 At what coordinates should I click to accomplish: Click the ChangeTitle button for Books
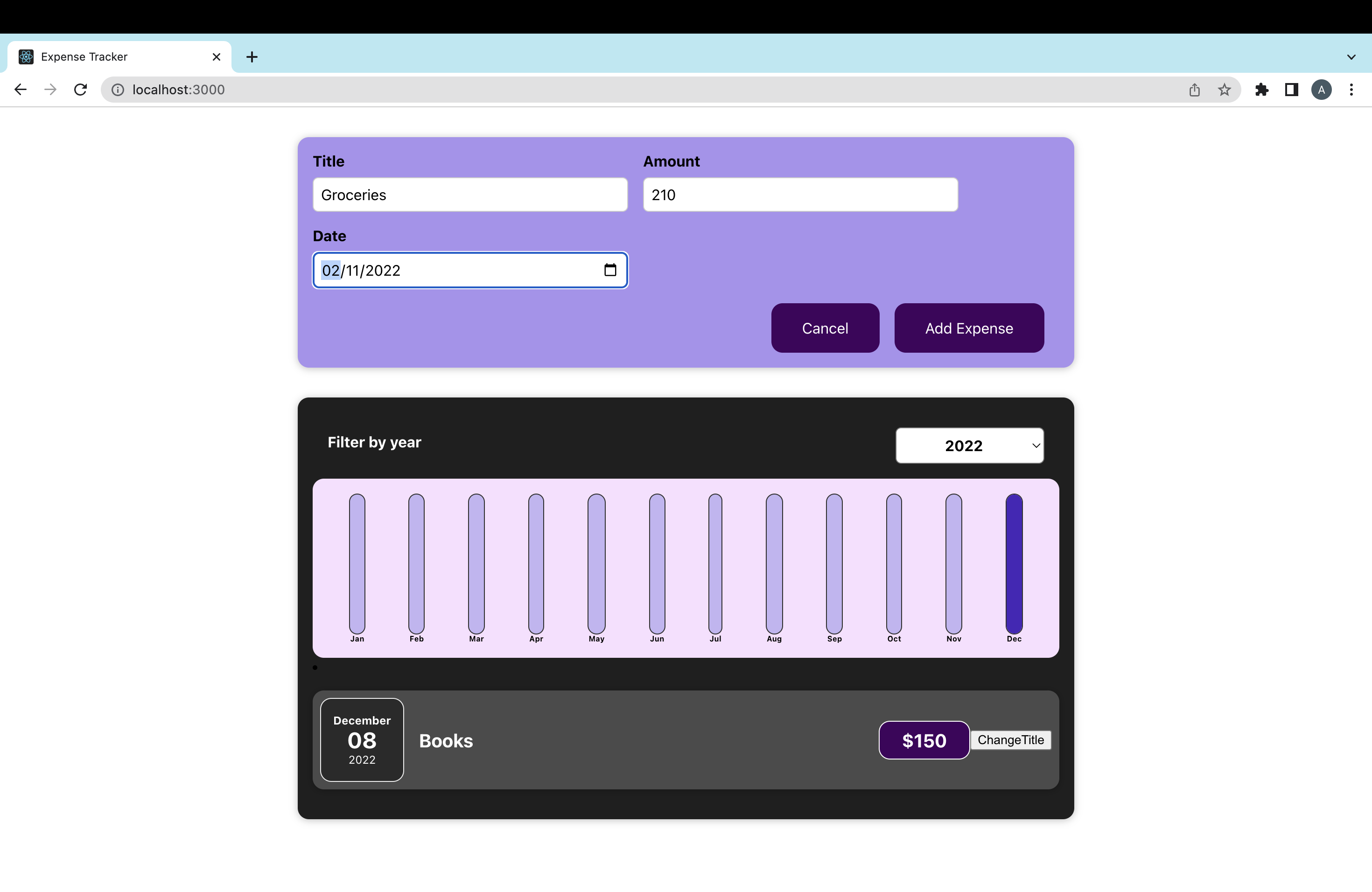point(1011,740)
